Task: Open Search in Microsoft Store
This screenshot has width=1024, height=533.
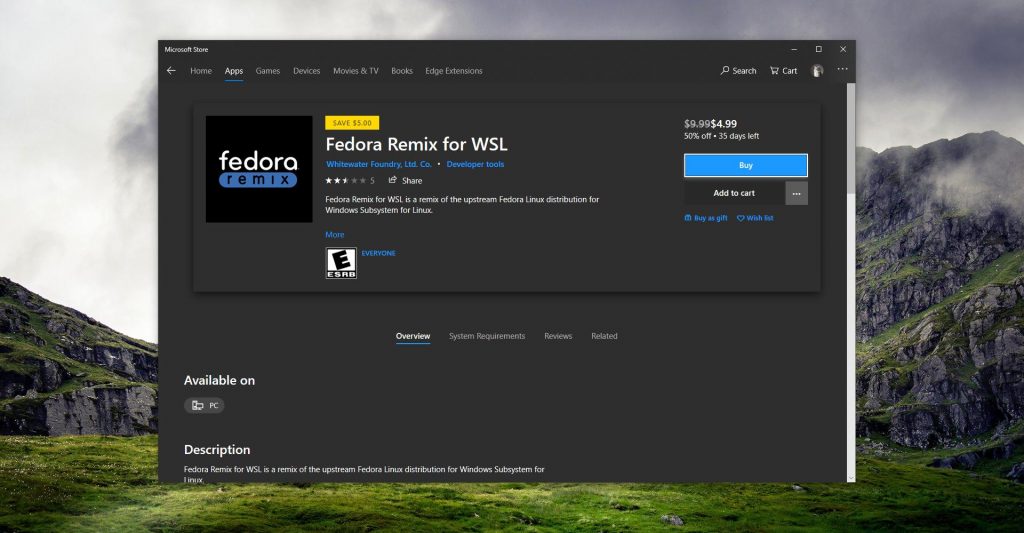Action: click(x=739, y=71)
